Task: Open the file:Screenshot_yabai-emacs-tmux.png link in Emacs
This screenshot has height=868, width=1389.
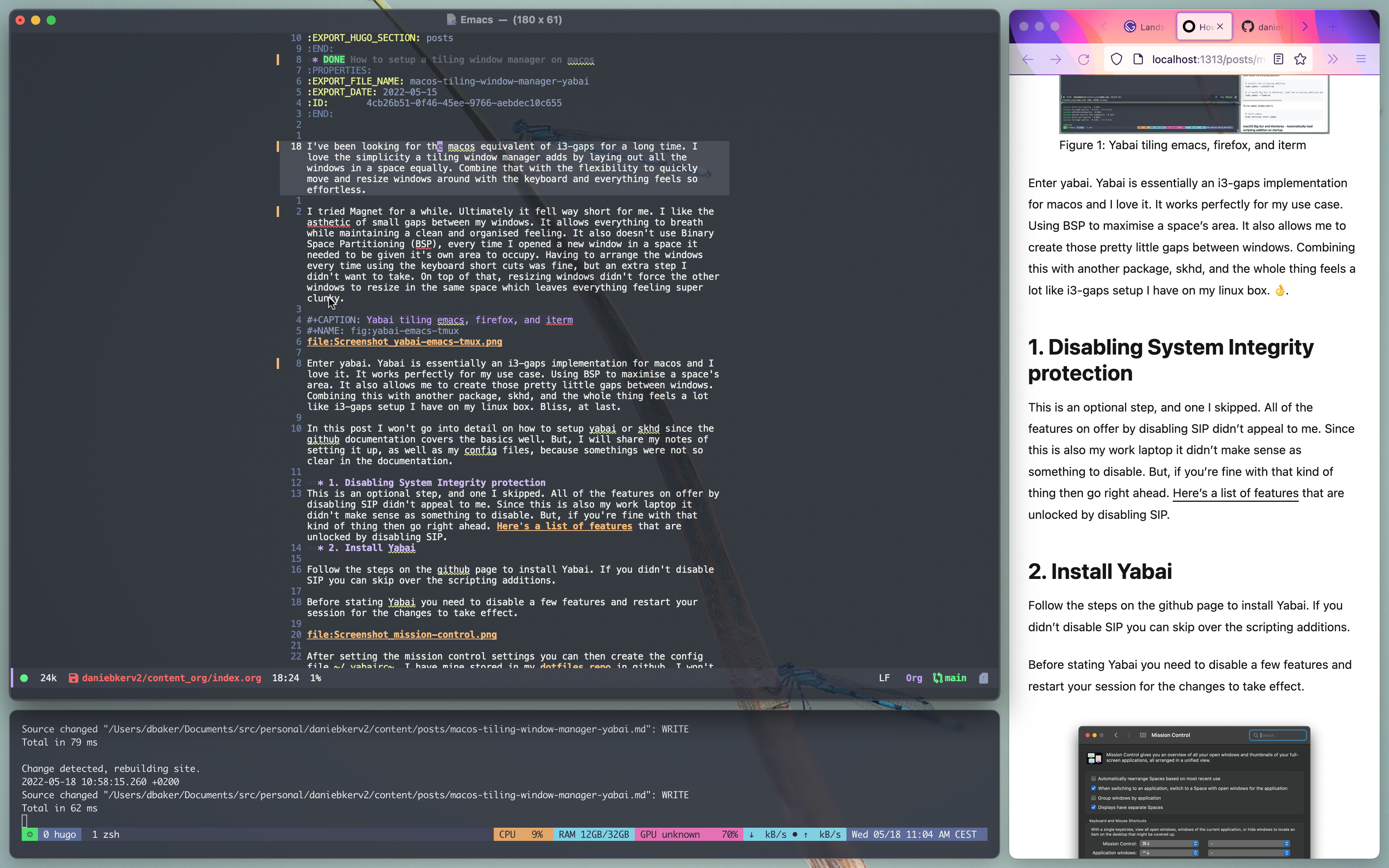Action: [x=404, y=341]
